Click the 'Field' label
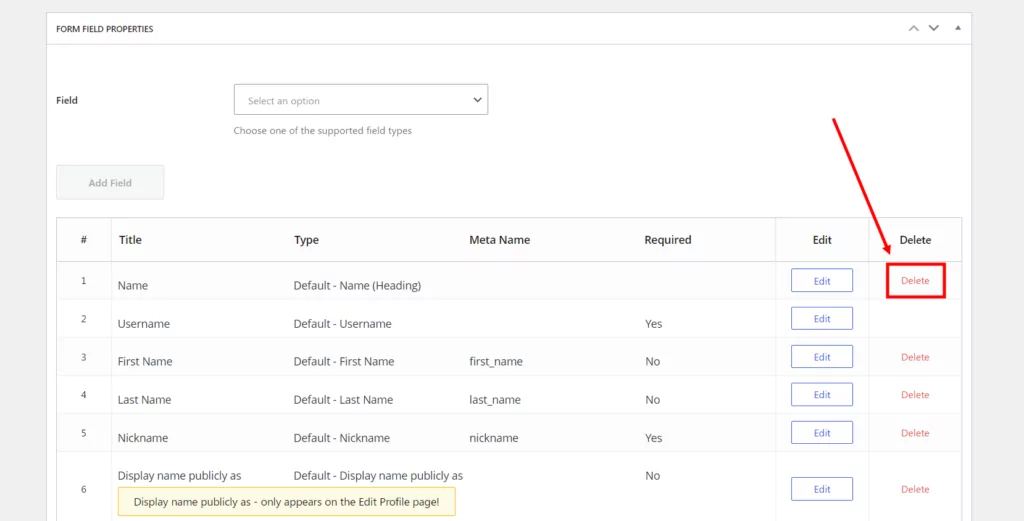1024x521 pixels. (67, 101)
